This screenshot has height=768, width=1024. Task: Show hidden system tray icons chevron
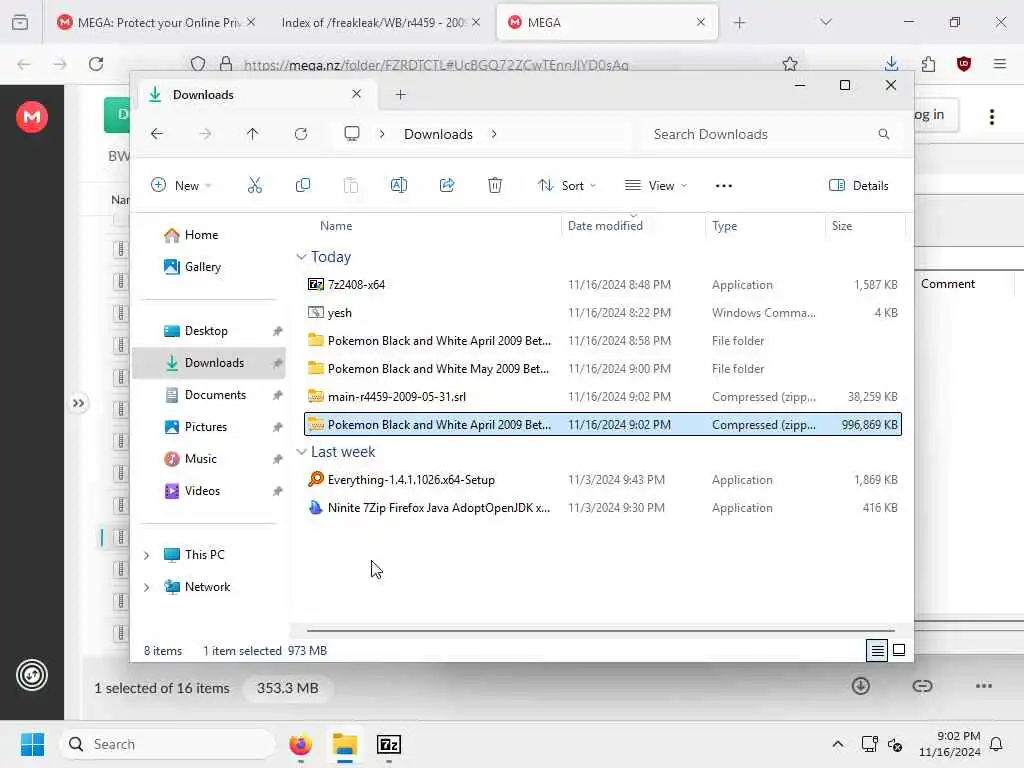coord(838,744)
